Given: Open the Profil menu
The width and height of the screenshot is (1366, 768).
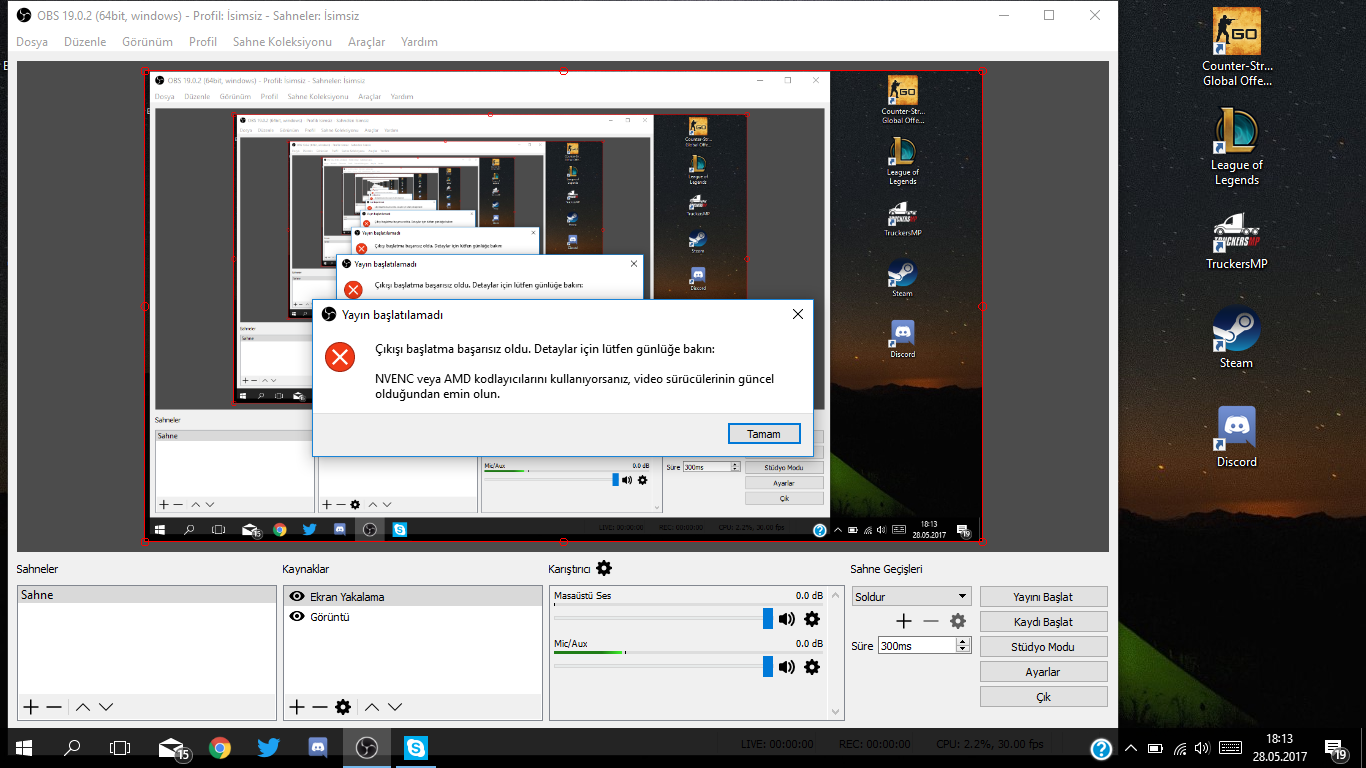Looking at the screenshot, I should coord(203,42).
